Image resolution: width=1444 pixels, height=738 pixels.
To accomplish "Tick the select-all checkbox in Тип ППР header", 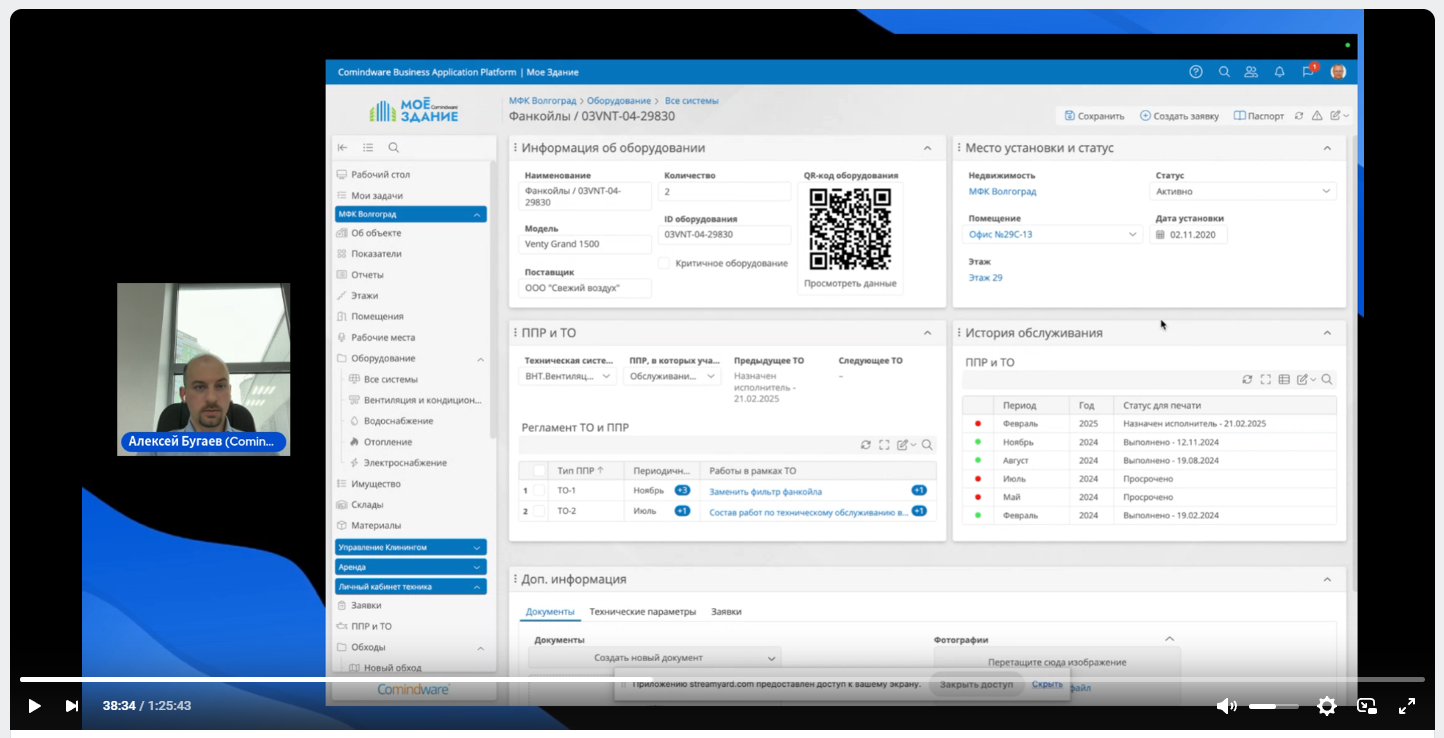I will coord(540,470).
